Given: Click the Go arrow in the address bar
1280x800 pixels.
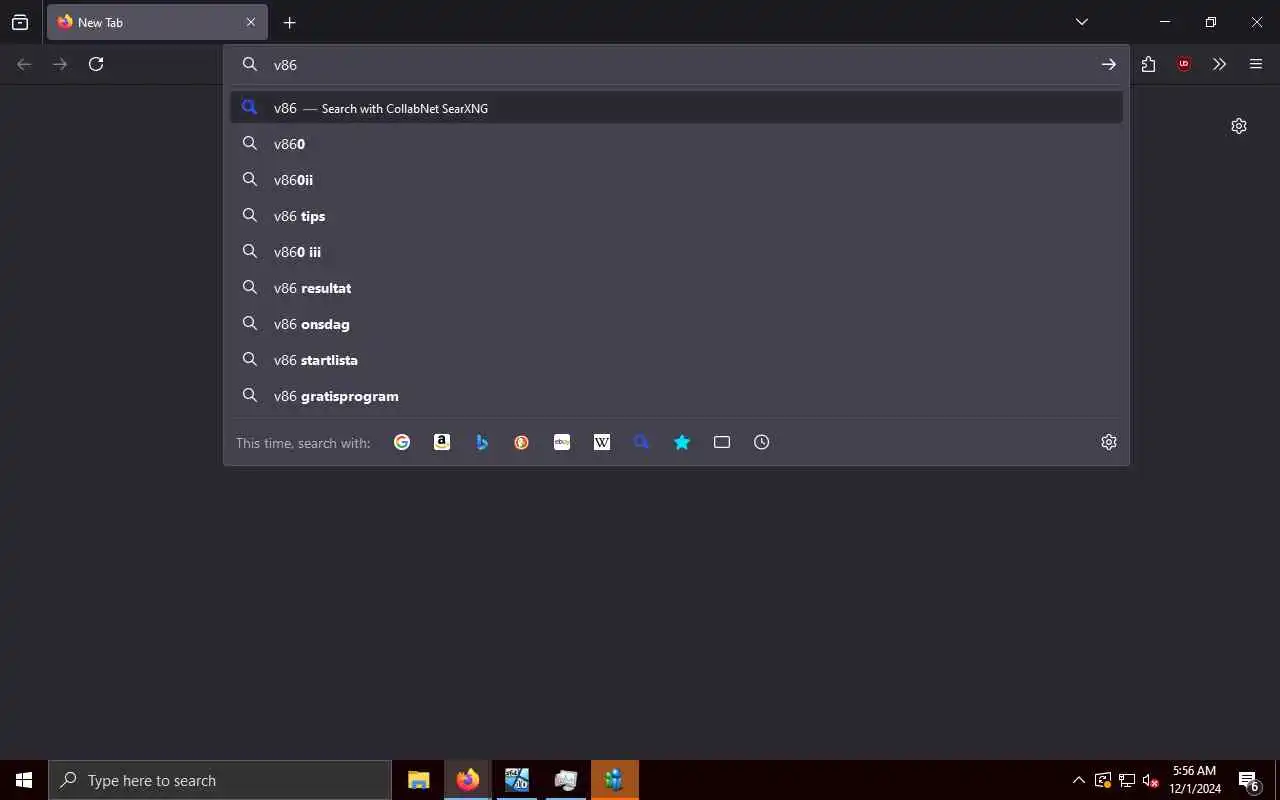Looking at the screenshot, I should click(1109, 64).
